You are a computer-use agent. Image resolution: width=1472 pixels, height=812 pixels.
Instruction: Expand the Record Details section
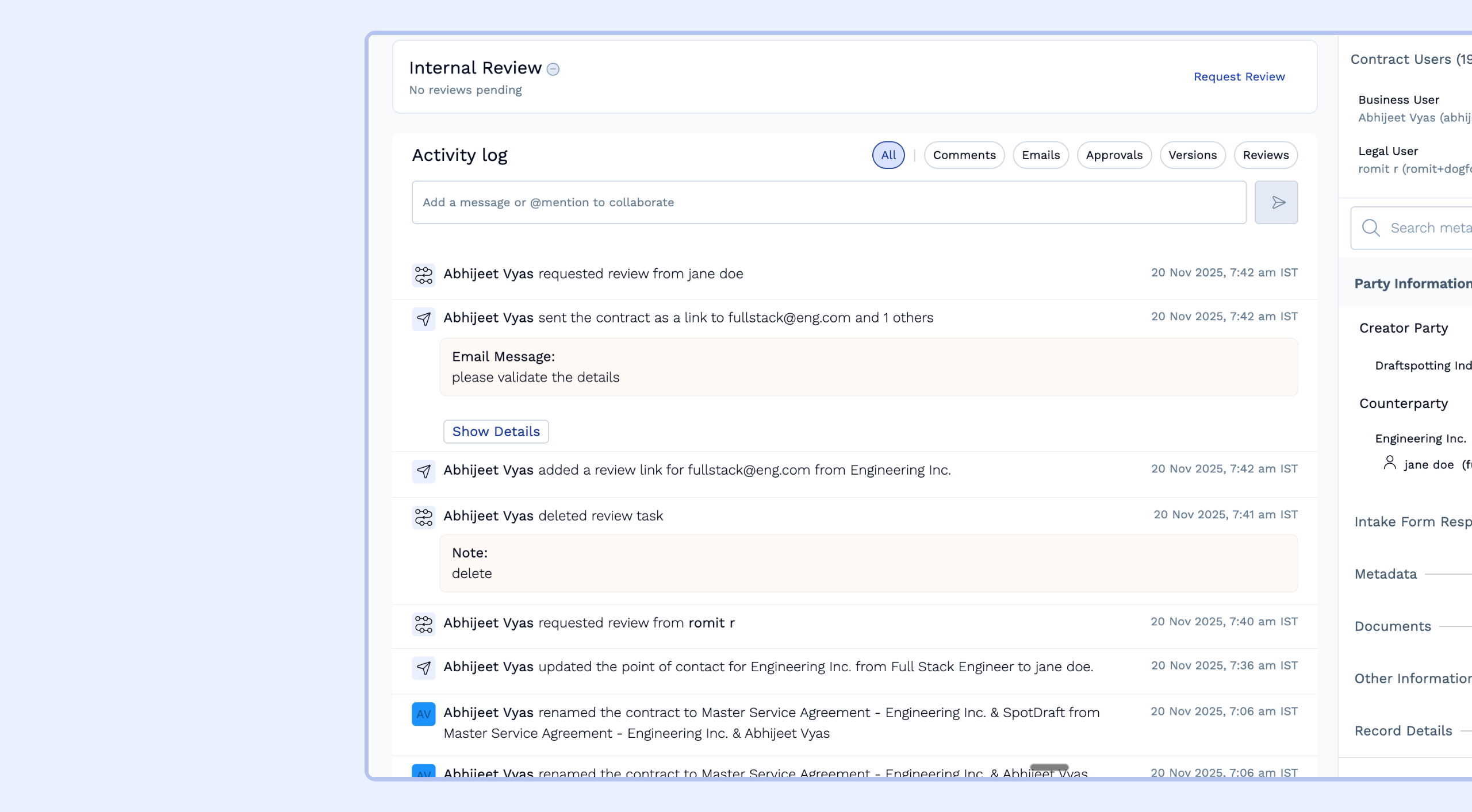[1402, 731]
